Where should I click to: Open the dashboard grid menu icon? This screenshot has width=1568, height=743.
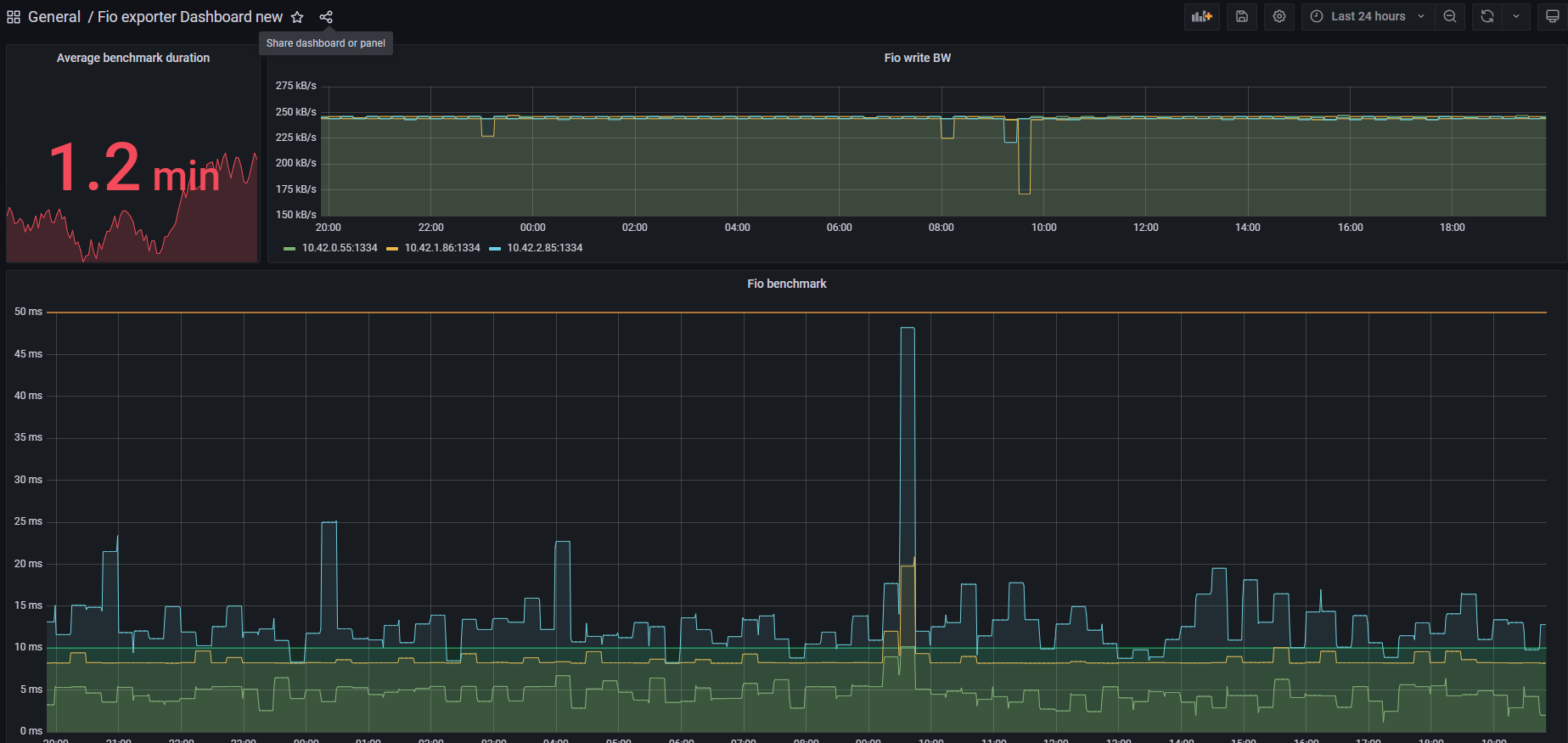(x=14, y=17)
